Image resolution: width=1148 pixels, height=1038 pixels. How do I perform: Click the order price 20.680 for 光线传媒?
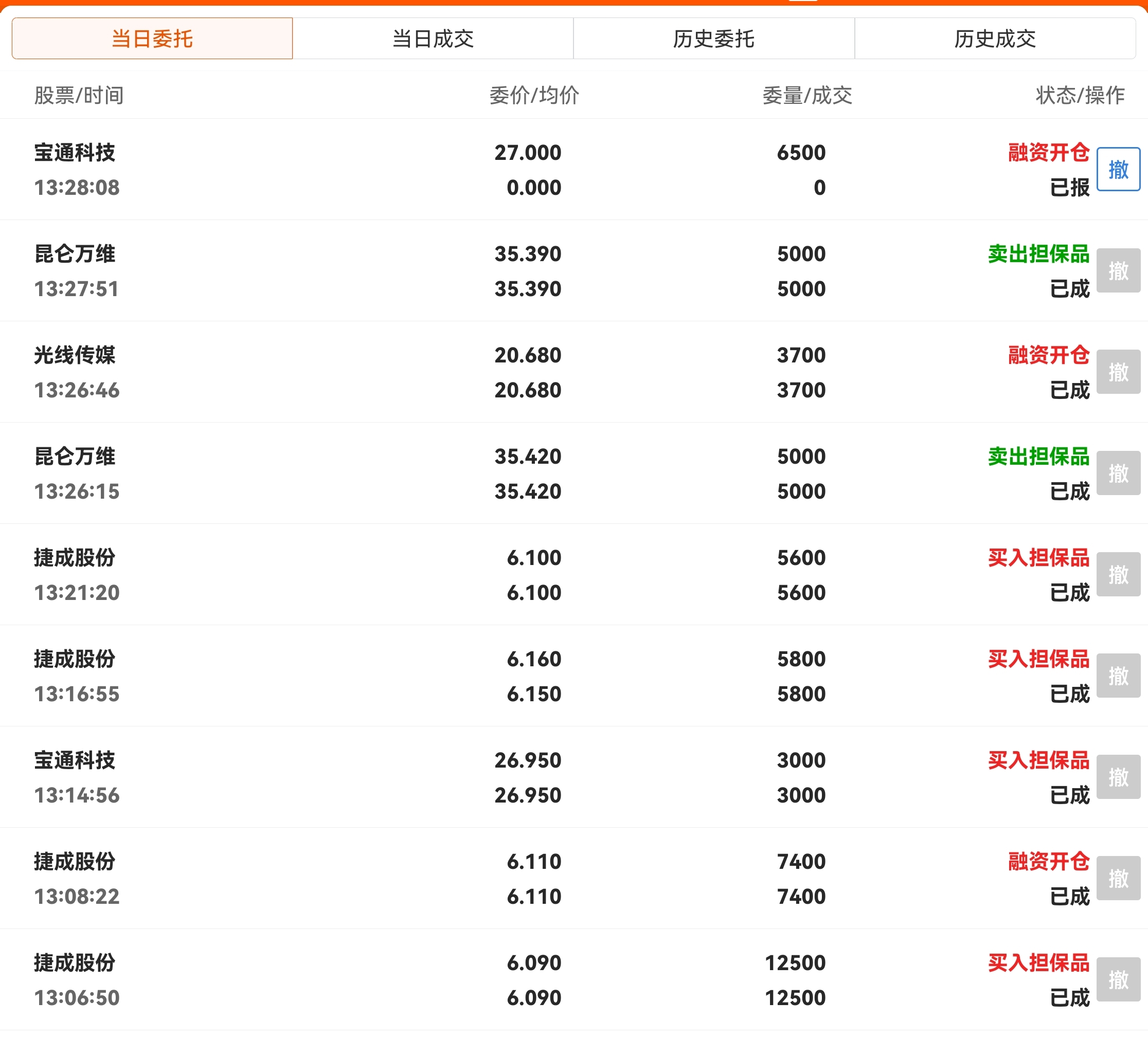(x=528, y=355)
